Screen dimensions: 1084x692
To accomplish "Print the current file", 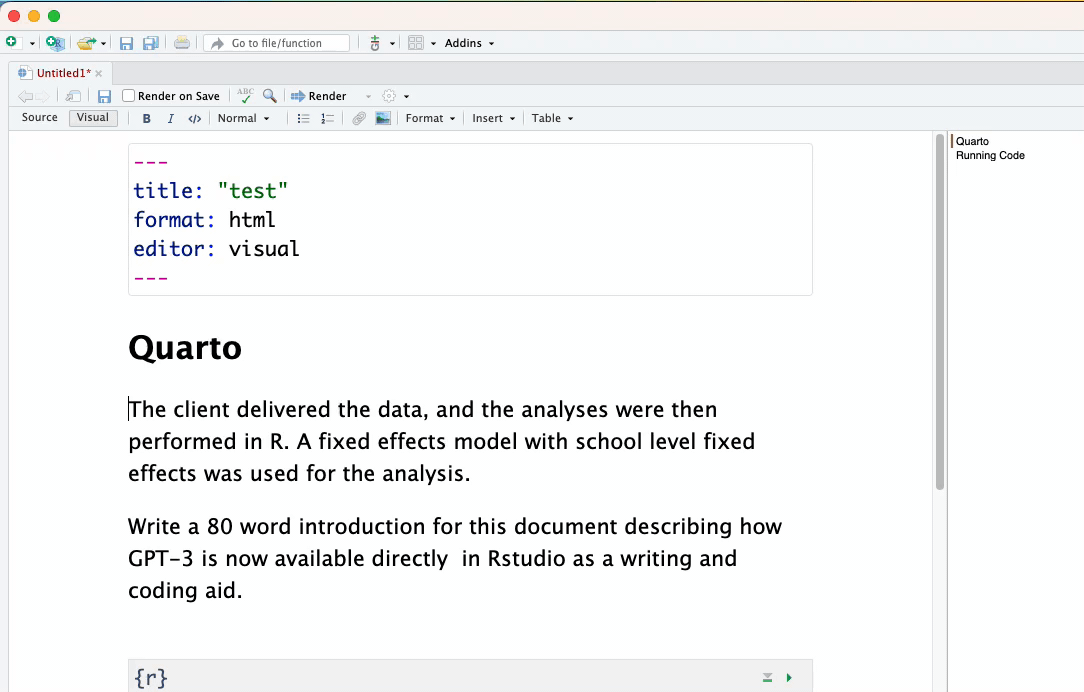I will click(182, 43).
